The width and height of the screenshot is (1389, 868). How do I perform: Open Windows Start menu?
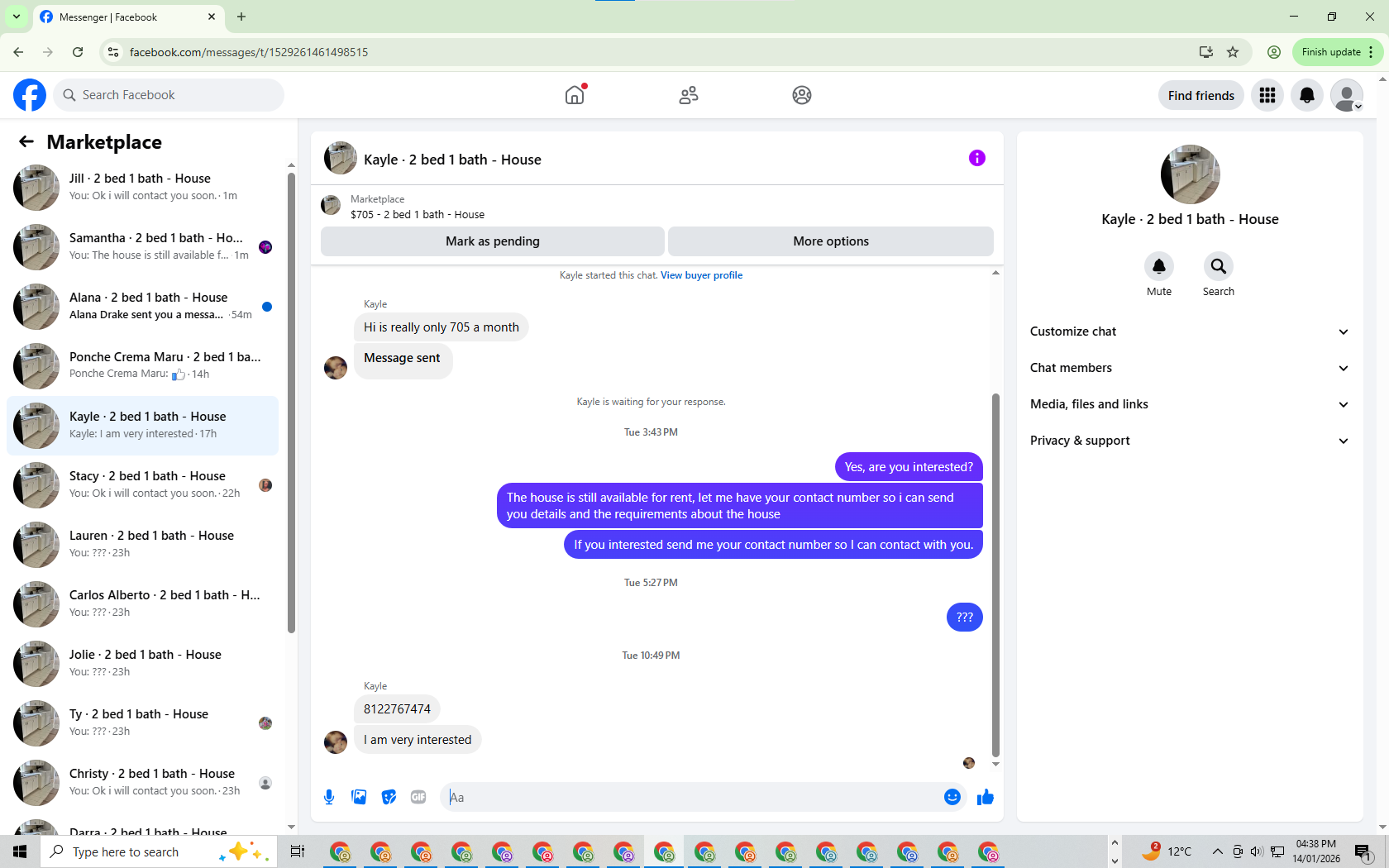pyautogui.click(x=20, y=851)
